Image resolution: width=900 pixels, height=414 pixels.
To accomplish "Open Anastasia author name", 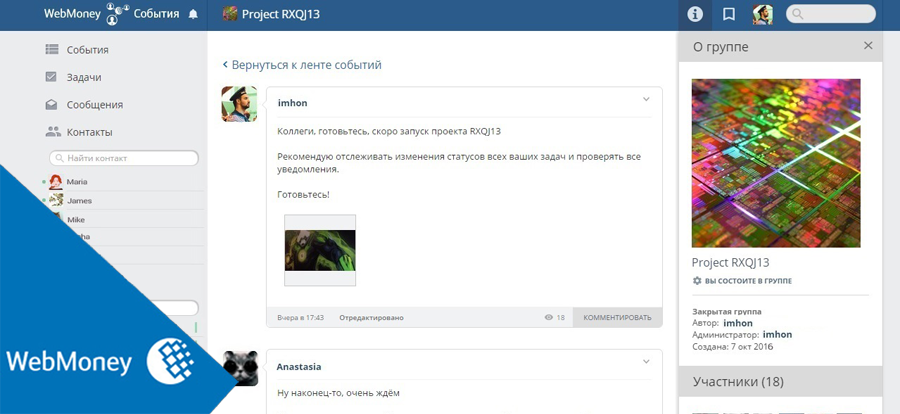I will tap(299, 367).
